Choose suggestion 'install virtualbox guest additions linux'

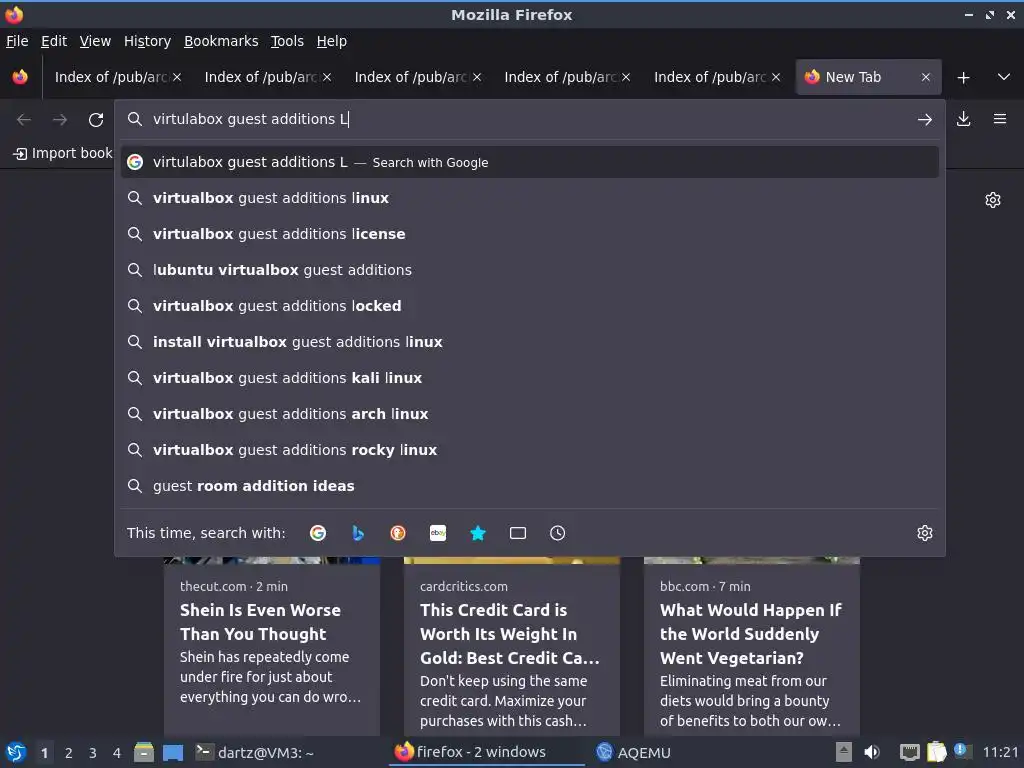(530, 342)
